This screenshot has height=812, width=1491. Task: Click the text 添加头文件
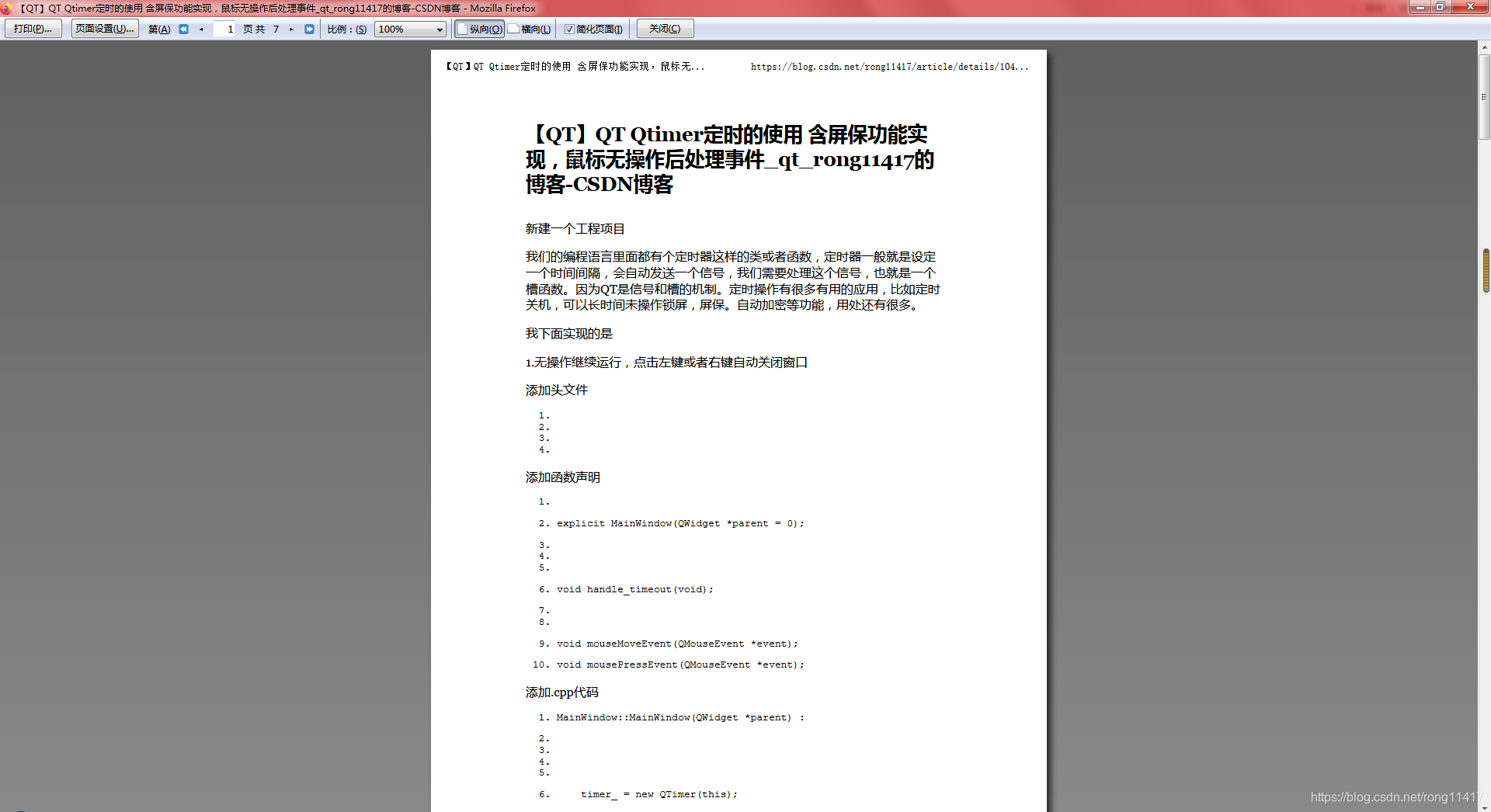(x=556, y=390)
